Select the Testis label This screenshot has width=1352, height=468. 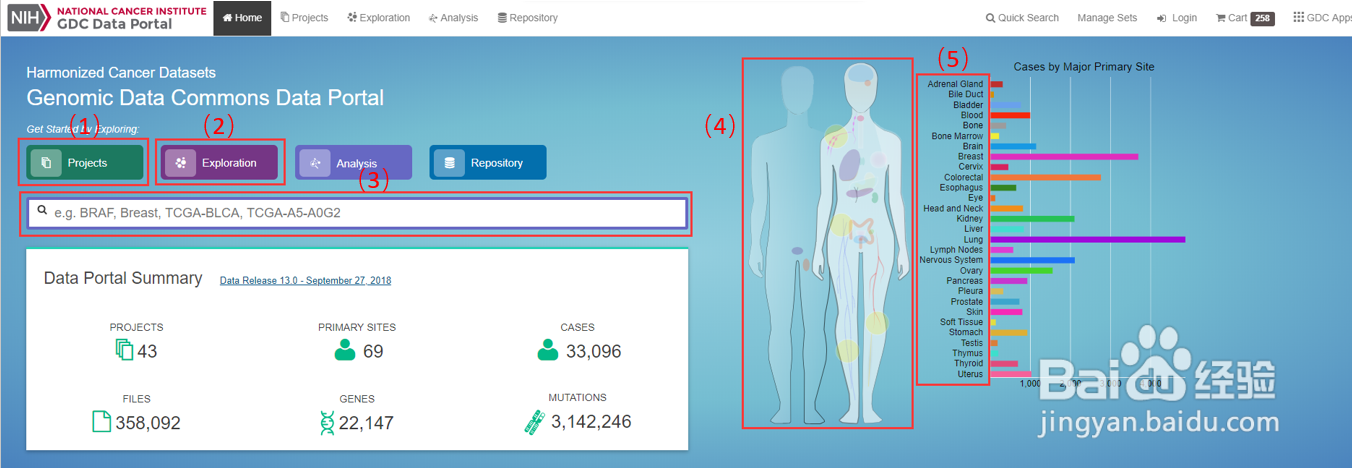click(x=971, y=343)
